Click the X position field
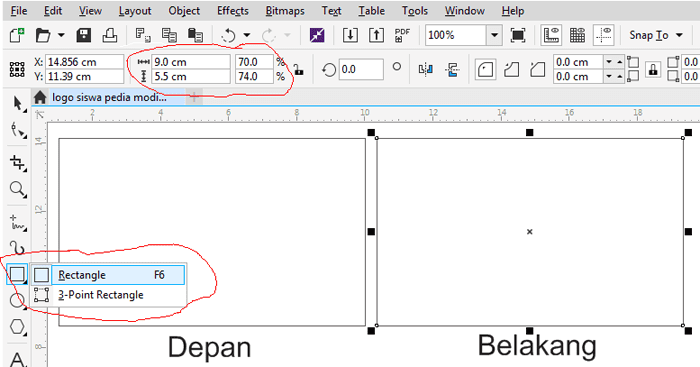 click(x=85, y=62)
